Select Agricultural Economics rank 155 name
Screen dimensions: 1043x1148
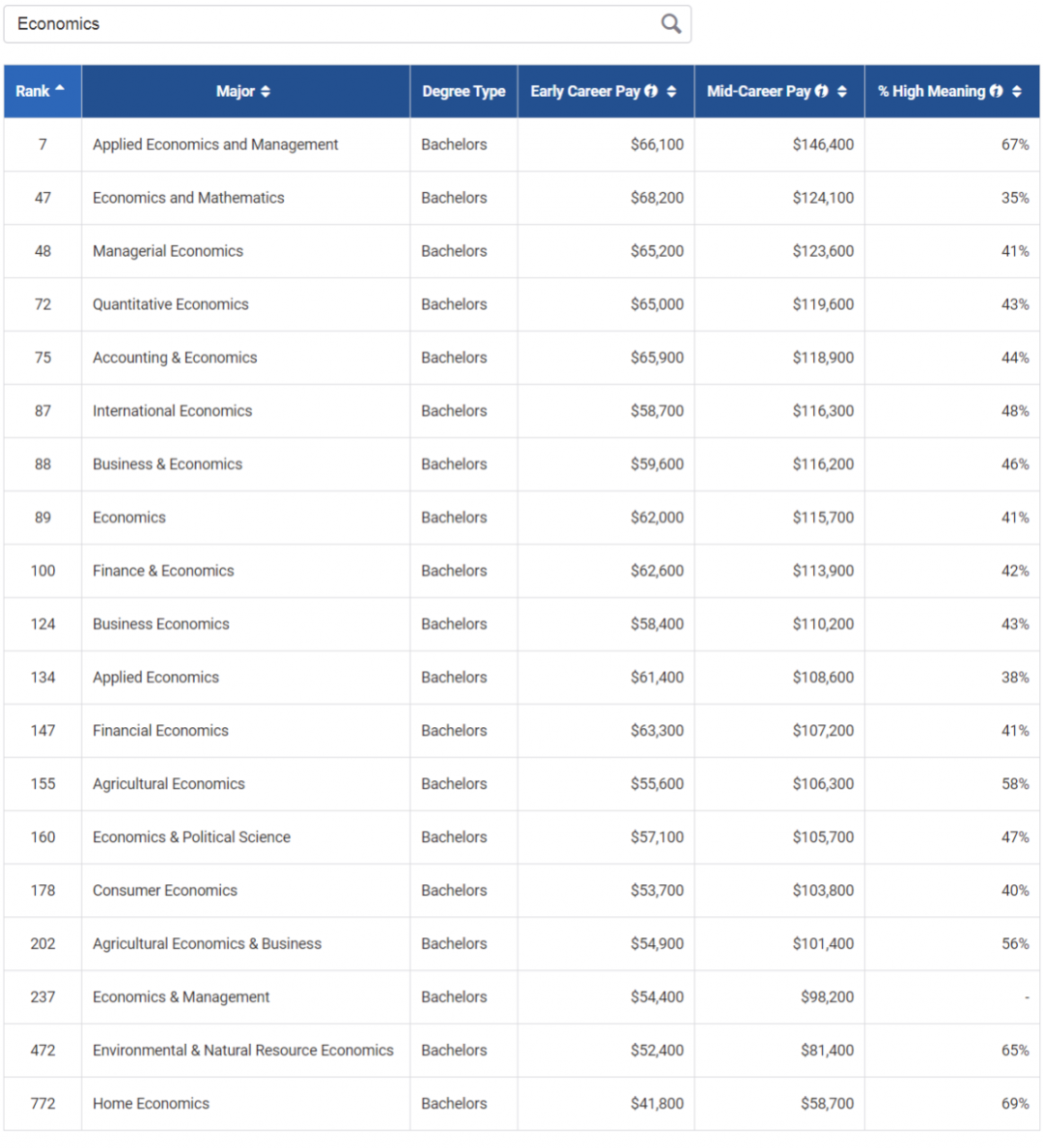pos(168,784)
